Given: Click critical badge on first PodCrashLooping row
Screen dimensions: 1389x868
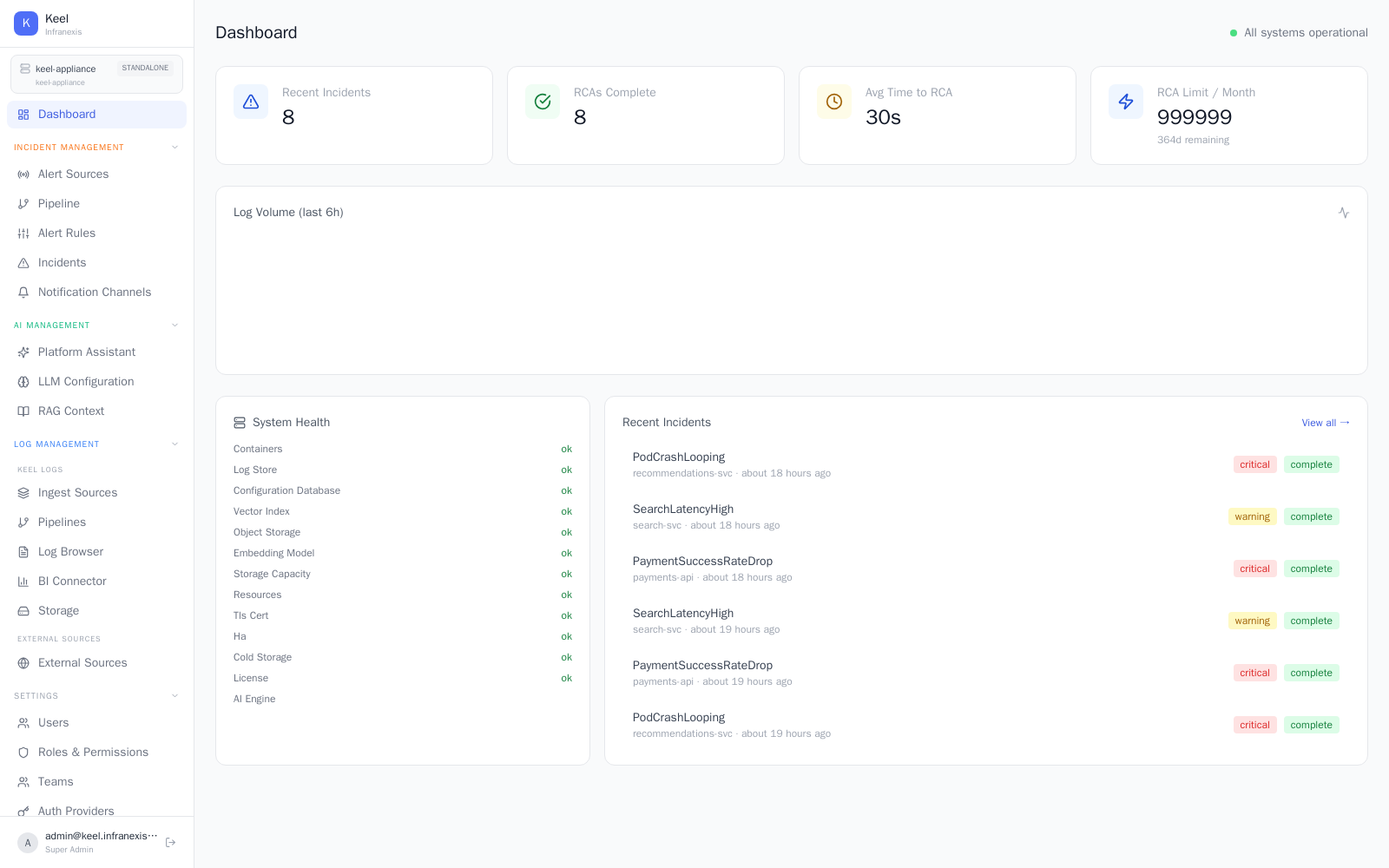Looking at the screenshot, I should [x=1254, y=464].
